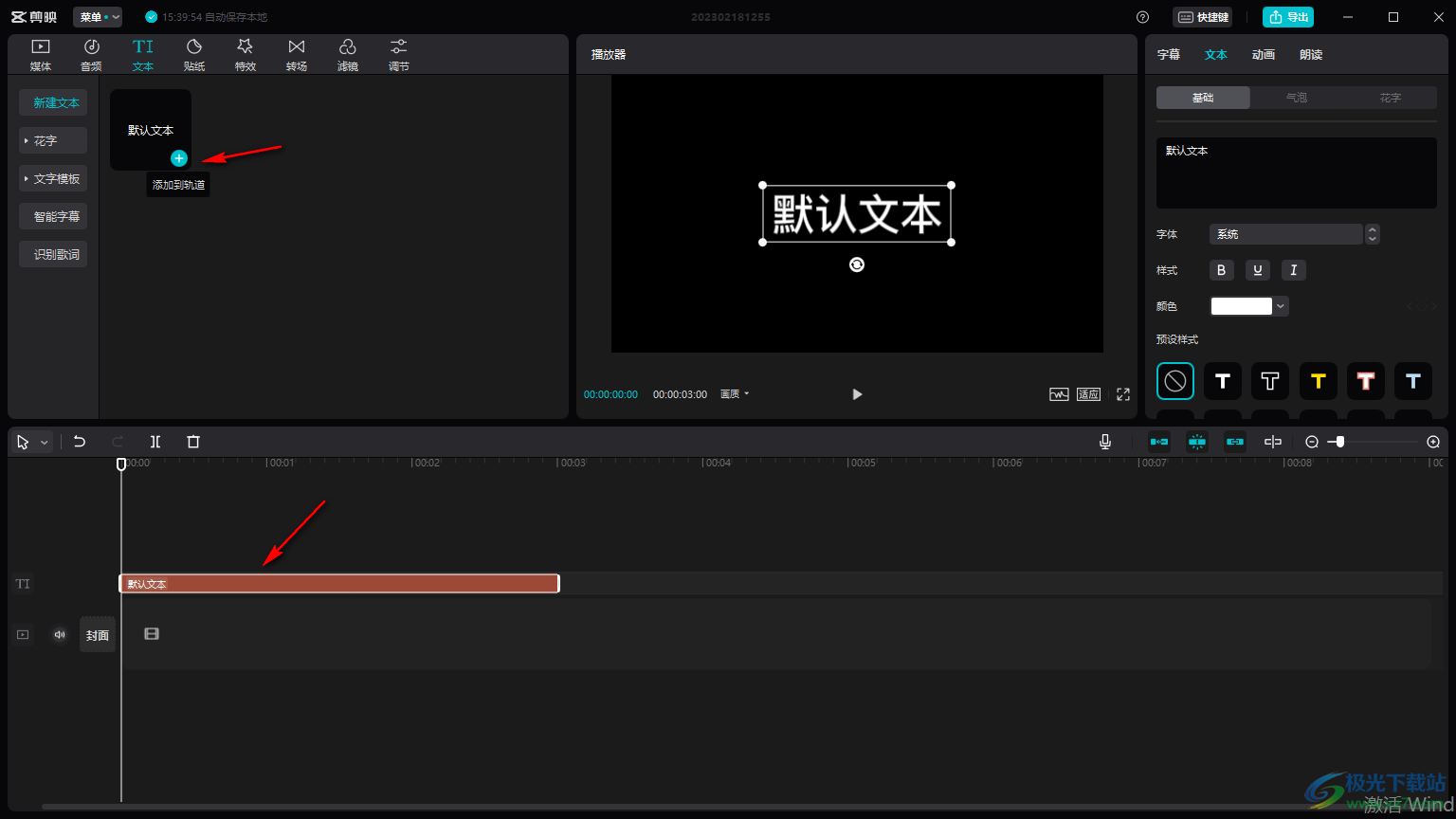Image resolution: width=1456 pixels, height=819 pixels.
Task: Select the 文本 icon in the top toolbar
Action: [x=142, y=55]
